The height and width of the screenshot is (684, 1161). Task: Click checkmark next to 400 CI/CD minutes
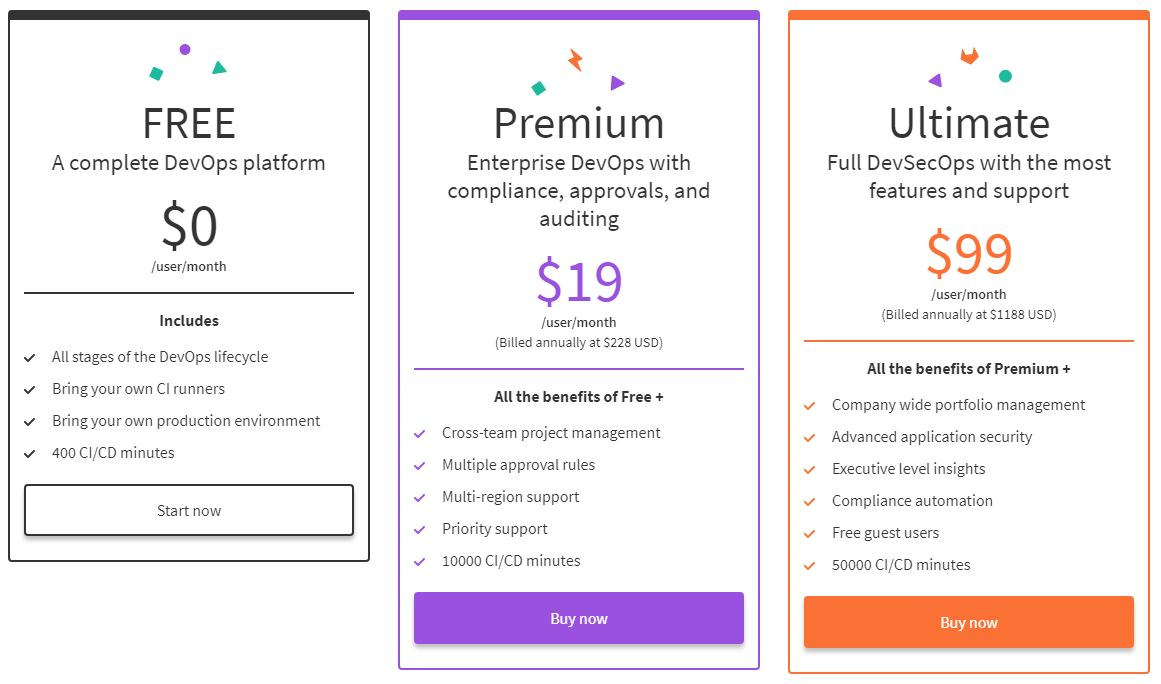30,454
